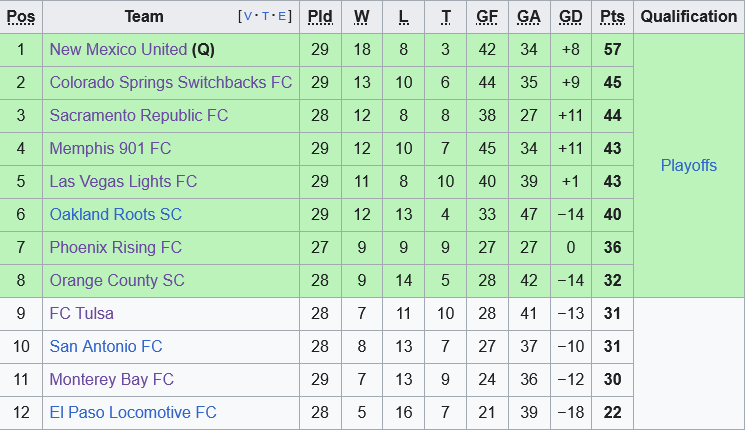Viewport: 745px width, 432px height.
Task: Click the V (view template) link
Action: coord(247,16)
